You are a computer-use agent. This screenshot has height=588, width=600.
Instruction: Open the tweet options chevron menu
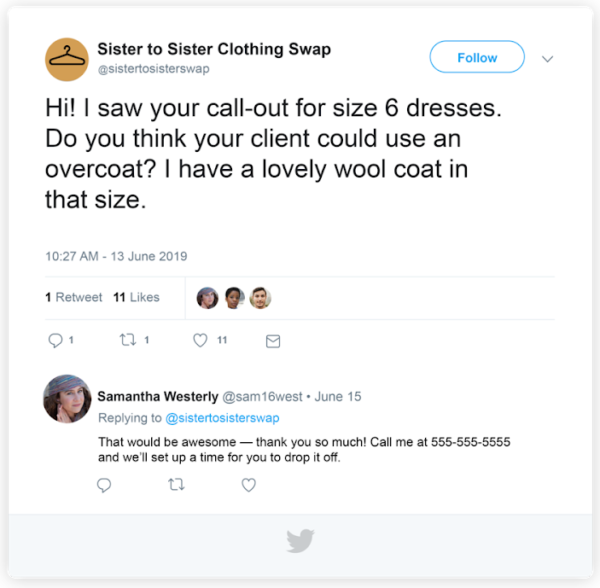548,59
